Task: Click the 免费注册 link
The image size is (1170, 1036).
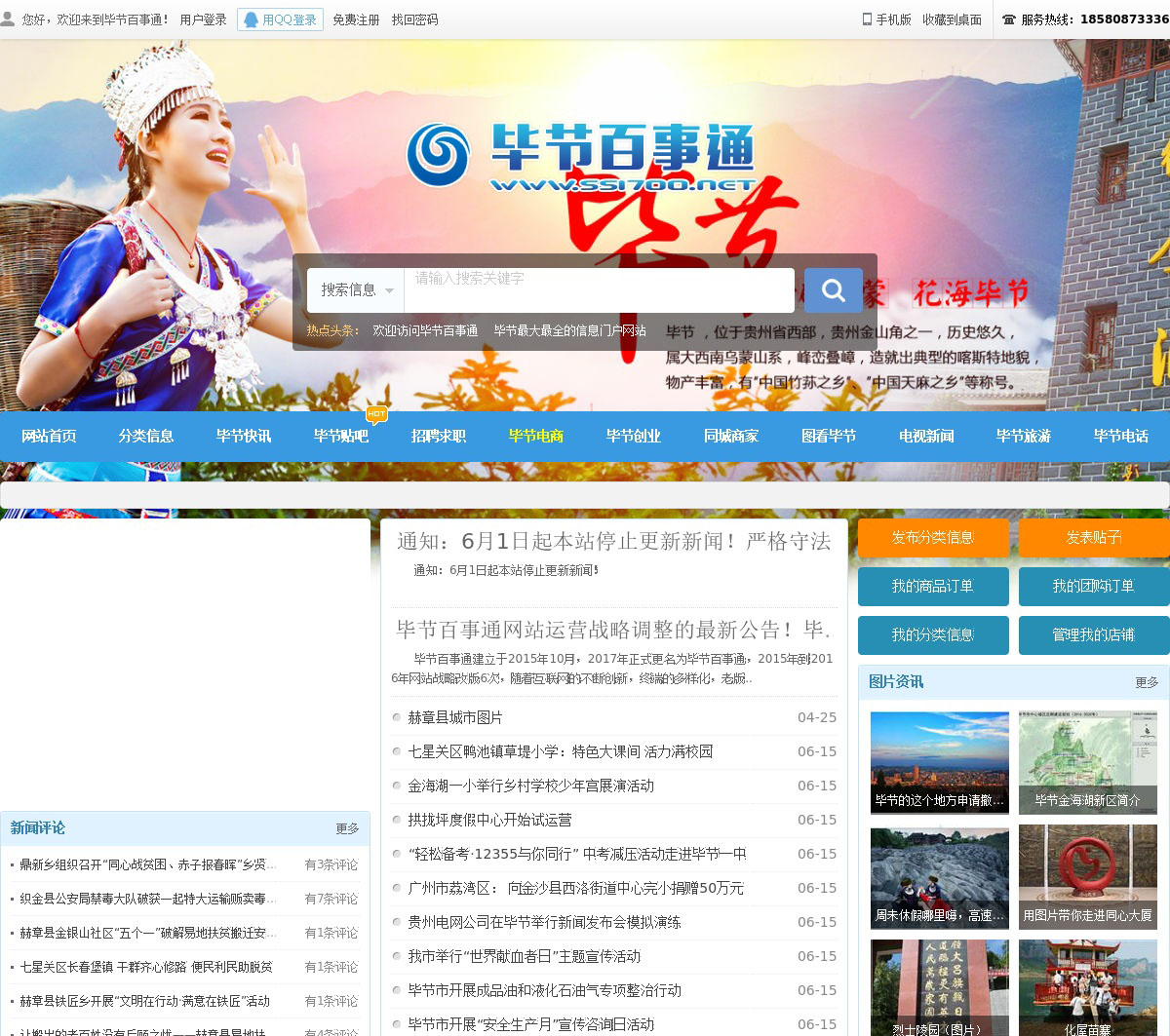Action: pos(356,19)
